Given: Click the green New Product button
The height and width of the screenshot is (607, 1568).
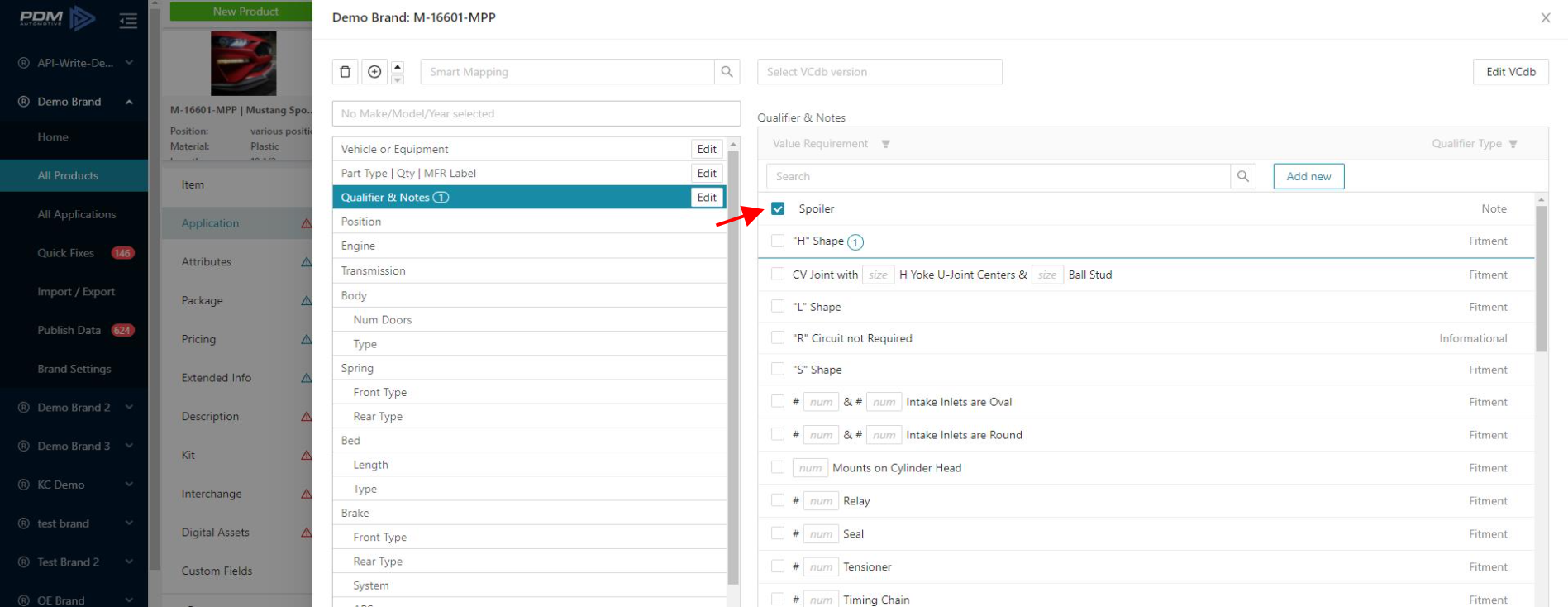Looking at the screenshot, I should click(x=241, y=11).
